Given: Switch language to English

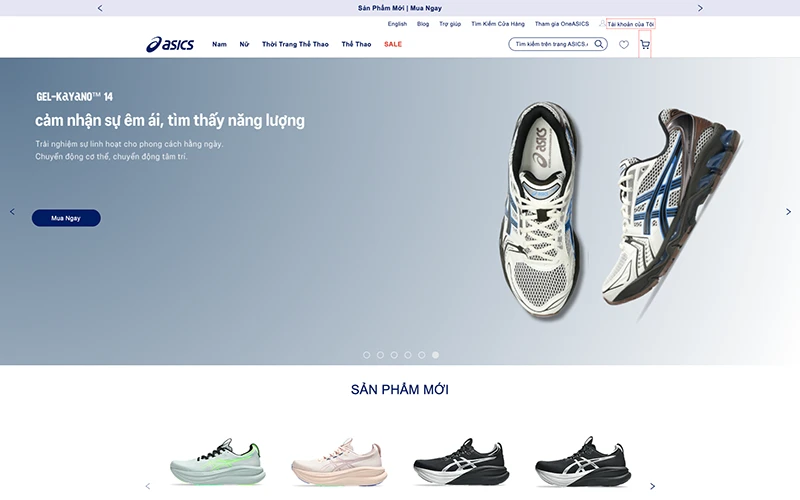Looking at the screenshot, I should pyautogui.click(x=397, y=24).
